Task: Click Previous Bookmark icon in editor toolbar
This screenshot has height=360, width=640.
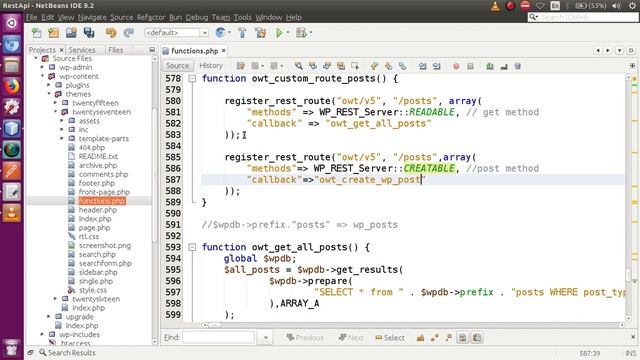Action: pos(374,66)
